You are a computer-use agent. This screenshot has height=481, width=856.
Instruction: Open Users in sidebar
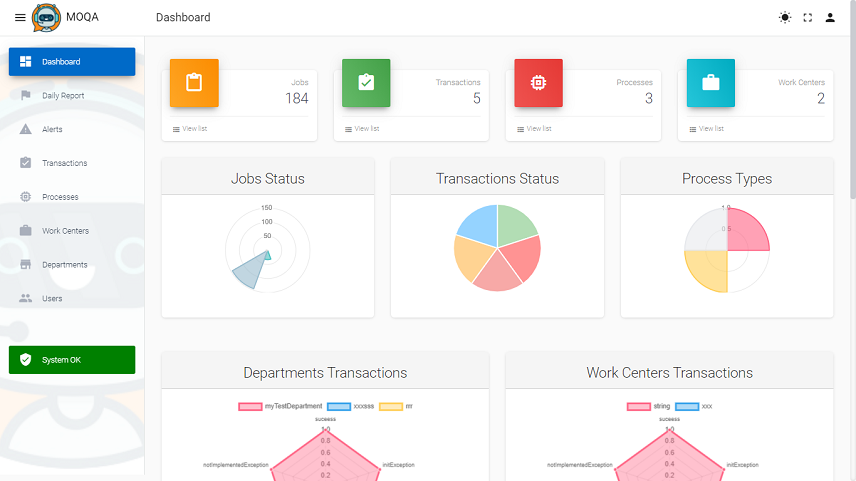point(72,299)
